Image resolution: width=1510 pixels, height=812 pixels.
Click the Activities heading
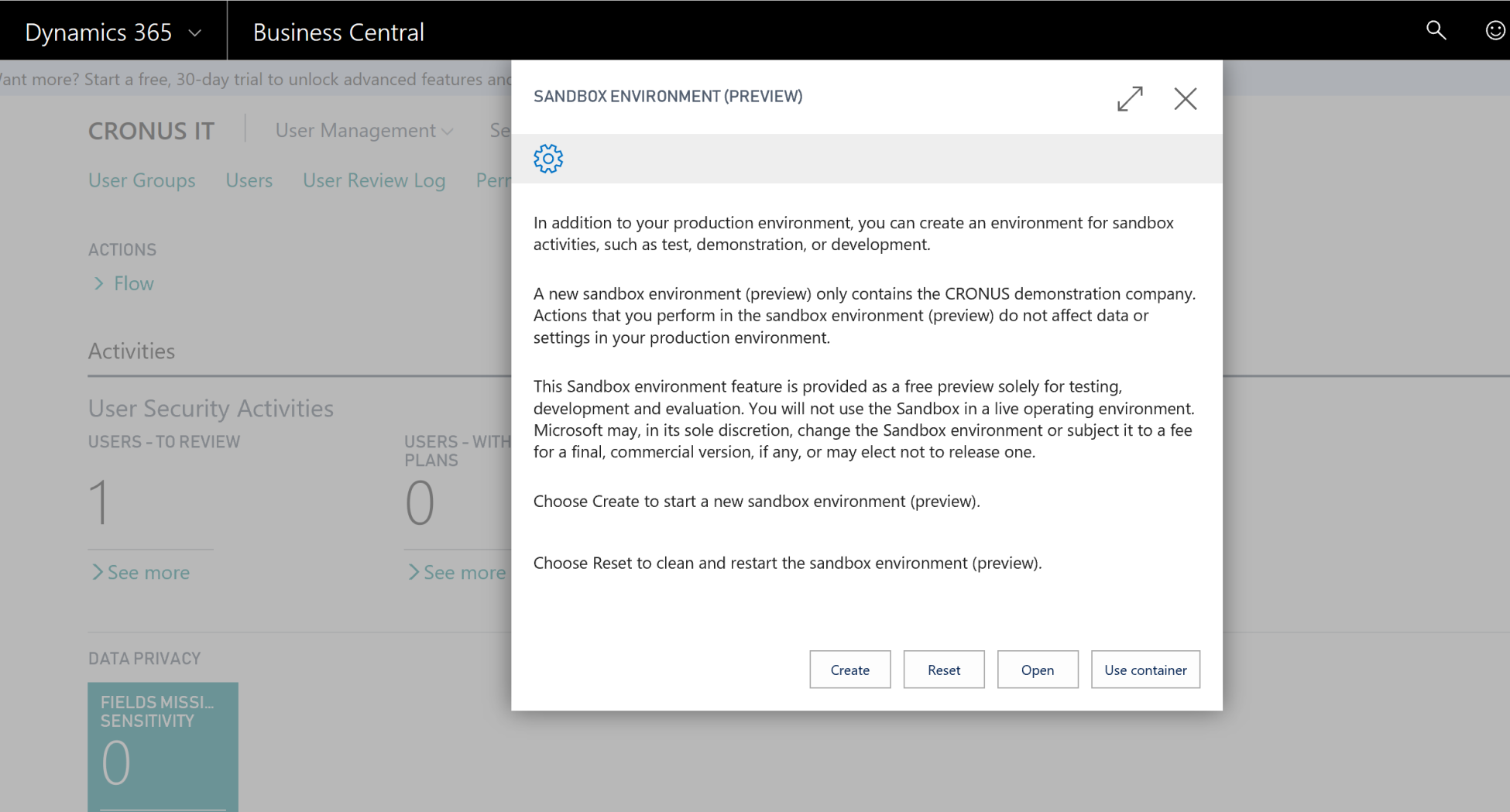pyautogui.click(x=132, y=351)
